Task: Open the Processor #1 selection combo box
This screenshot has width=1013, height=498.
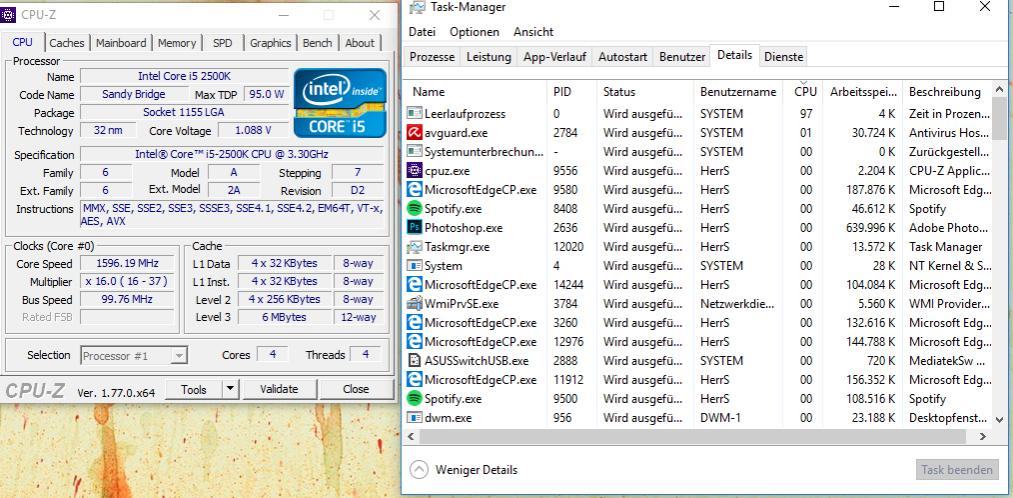Action: [x=134, y=356]
